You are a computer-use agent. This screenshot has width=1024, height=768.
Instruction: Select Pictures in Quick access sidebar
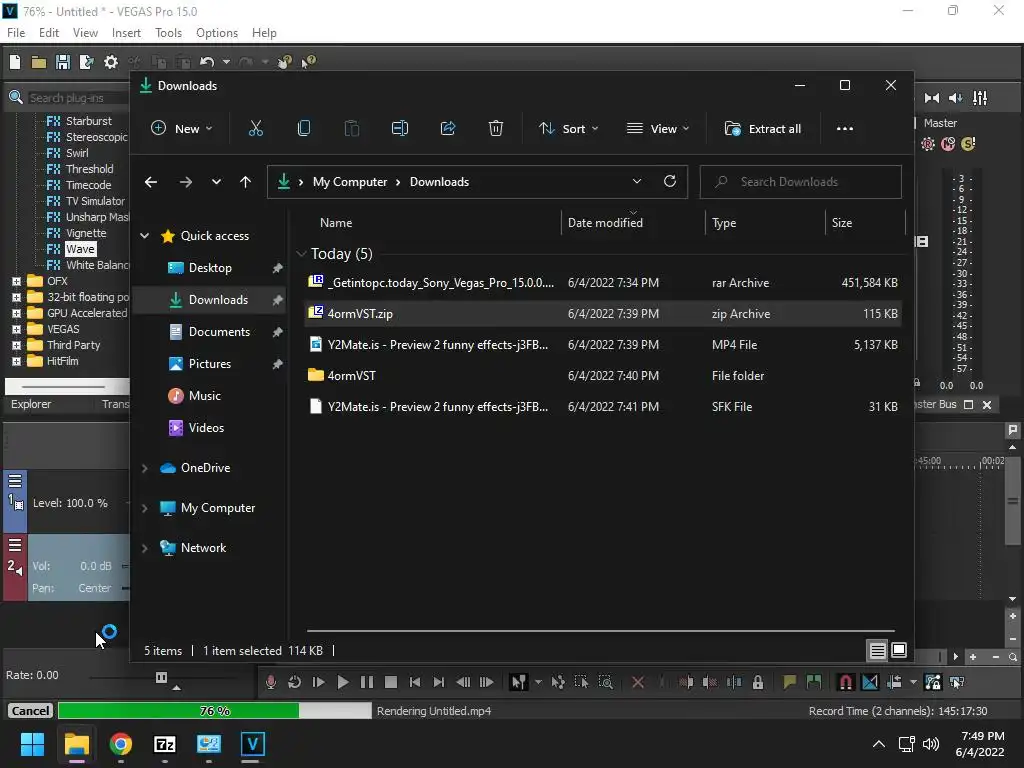210,364
